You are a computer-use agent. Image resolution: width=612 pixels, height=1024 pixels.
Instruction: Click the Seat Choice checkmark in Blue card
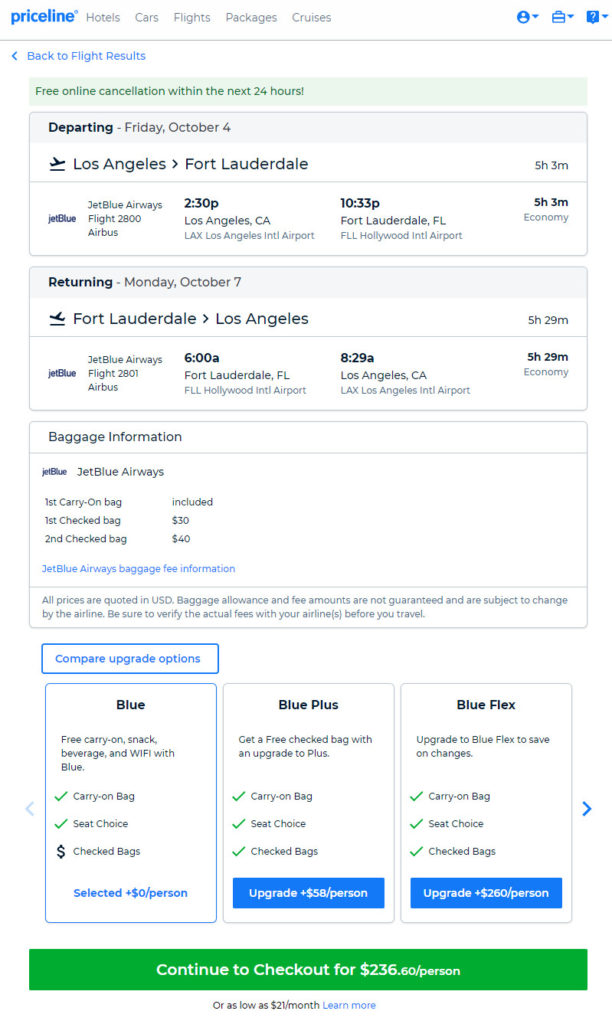tap(61, 824)
